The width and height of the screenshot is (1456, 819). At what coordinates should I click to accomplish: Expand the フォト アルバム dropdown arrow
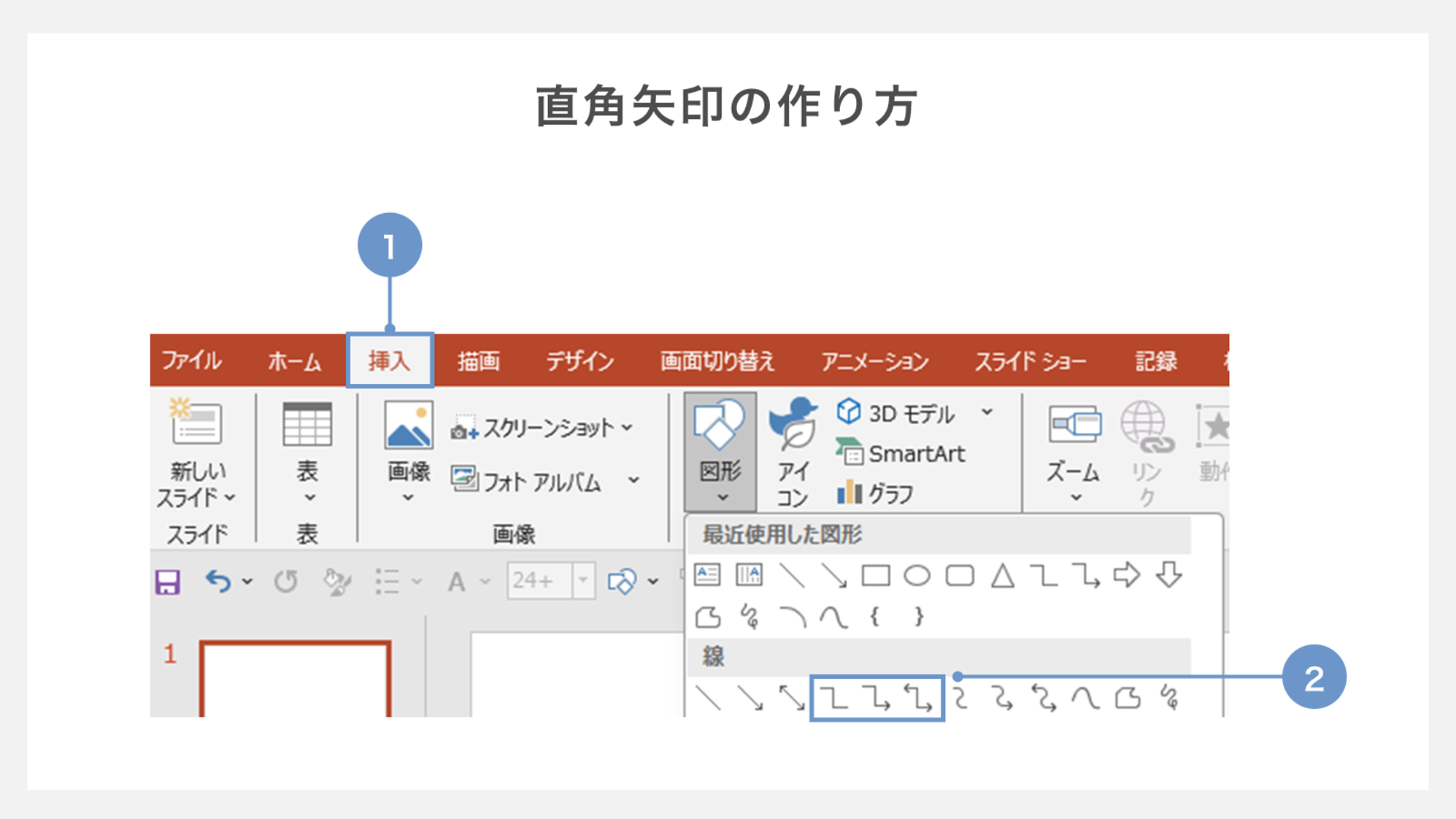(633, 480)
